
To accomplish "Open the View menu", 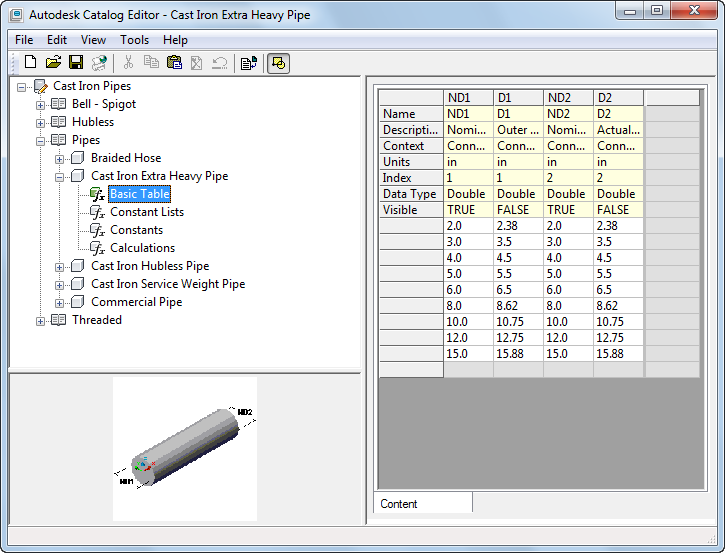I will (x=93, y=40).
